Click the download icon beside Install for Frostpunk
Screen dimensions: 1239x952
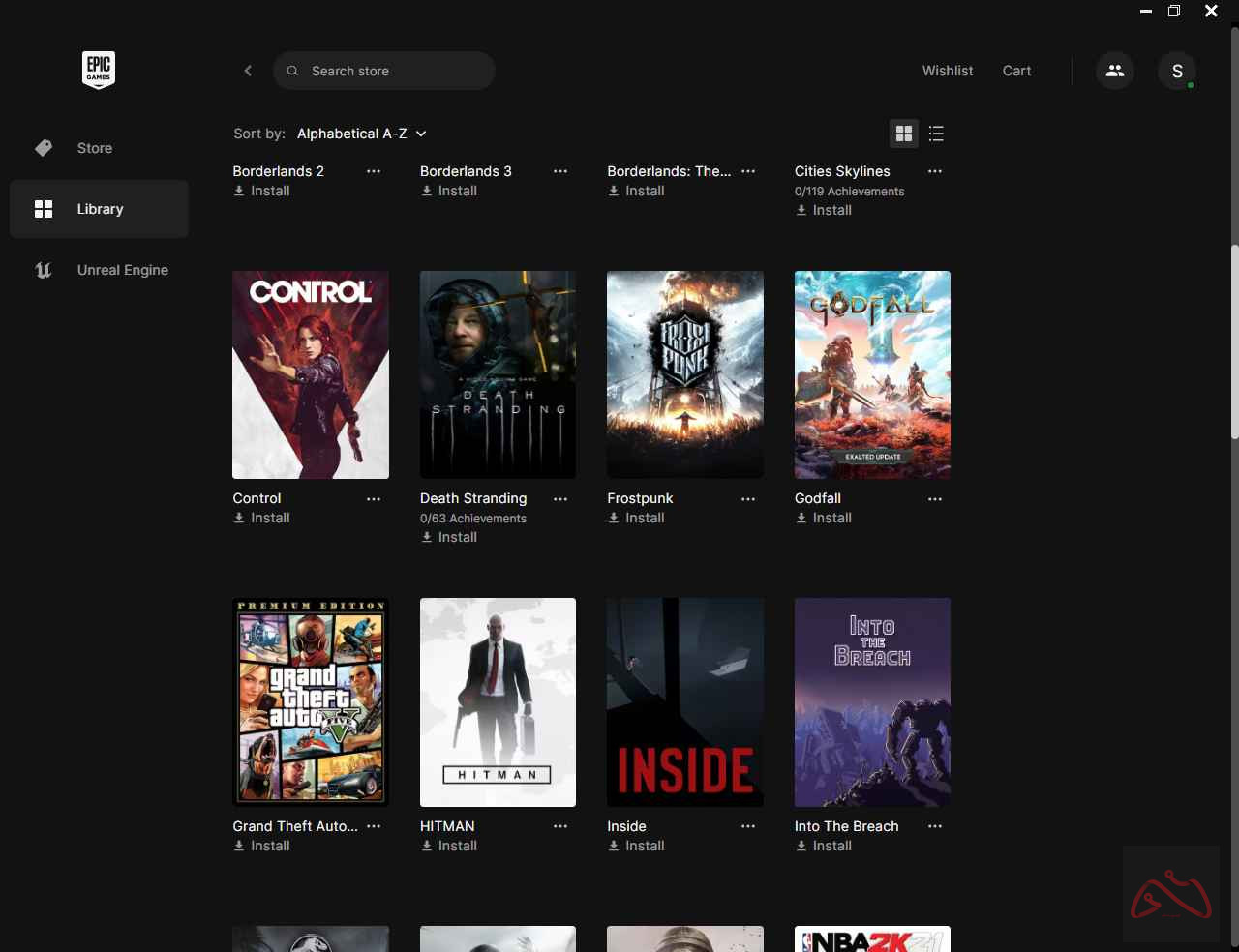point(612,518)
